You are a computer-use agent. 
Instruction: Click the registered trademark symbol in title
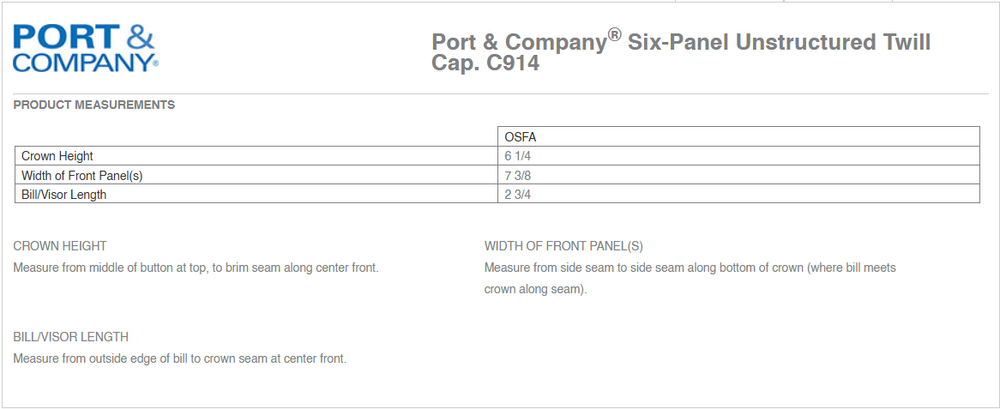point(616,35)
